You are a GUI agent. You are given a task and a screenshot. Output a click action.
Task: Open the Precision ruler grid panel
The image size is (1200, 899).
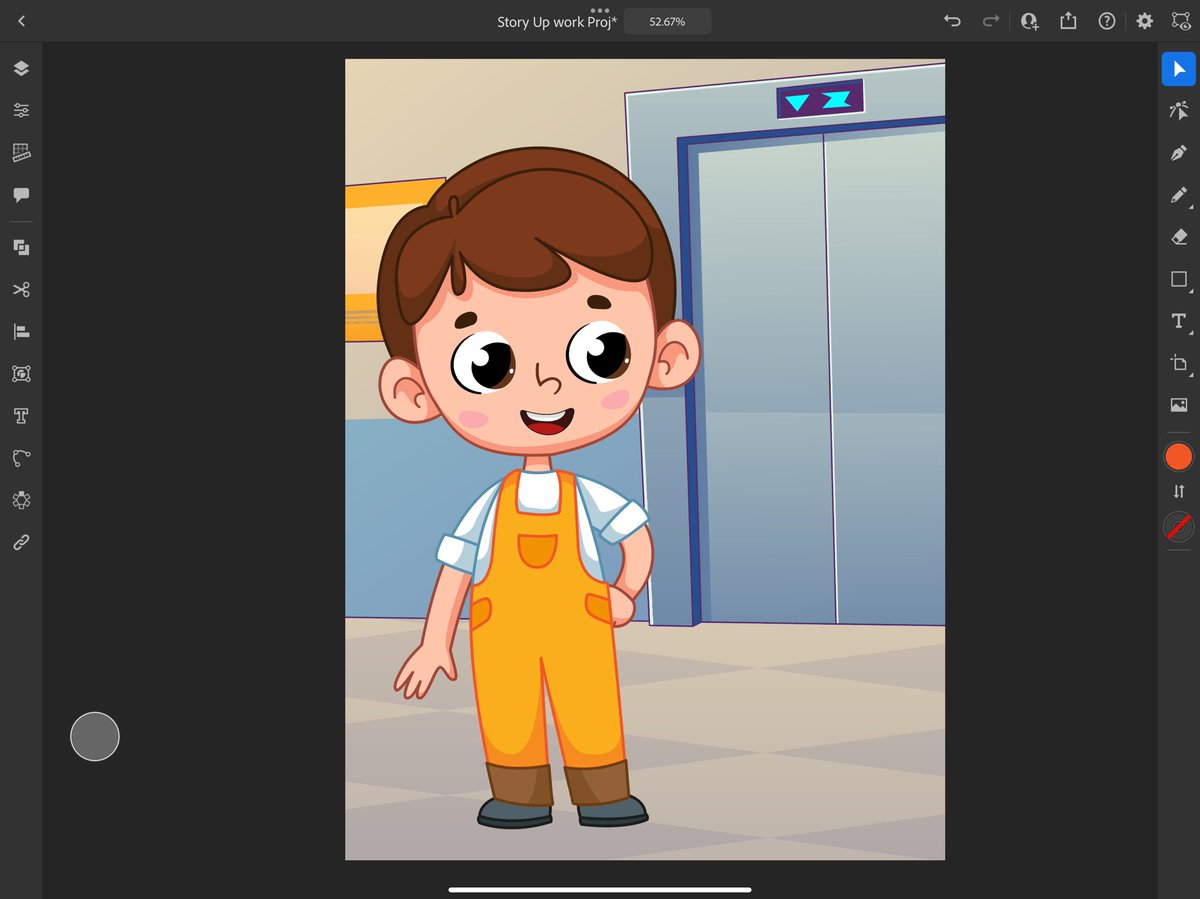point(21,153)
